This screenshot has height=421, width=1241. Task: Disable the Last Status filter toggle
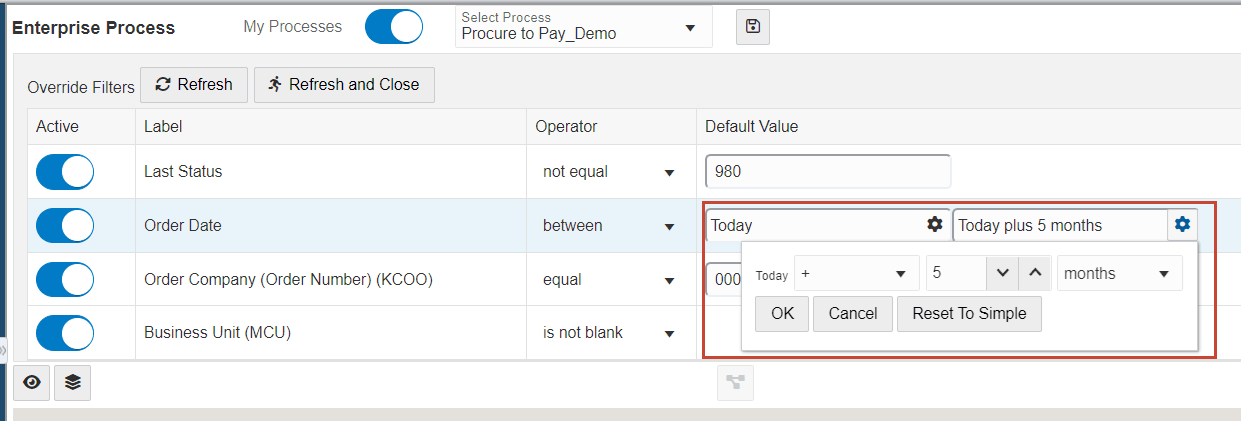(65, 172)
